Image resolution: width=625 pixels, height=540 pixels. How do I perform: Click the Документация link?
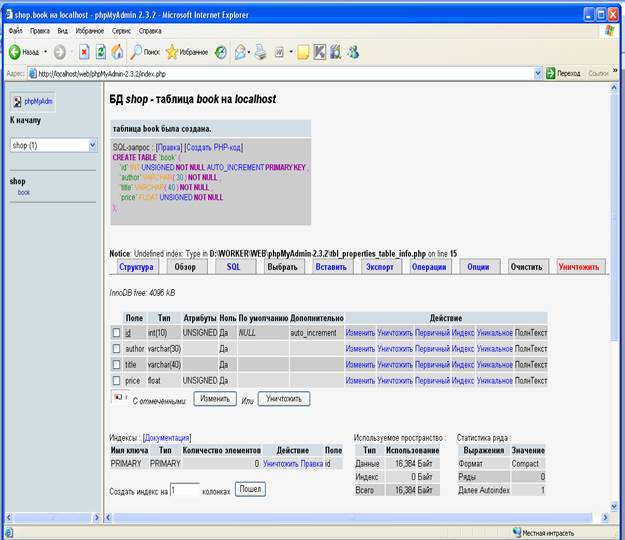click(167, 438)
